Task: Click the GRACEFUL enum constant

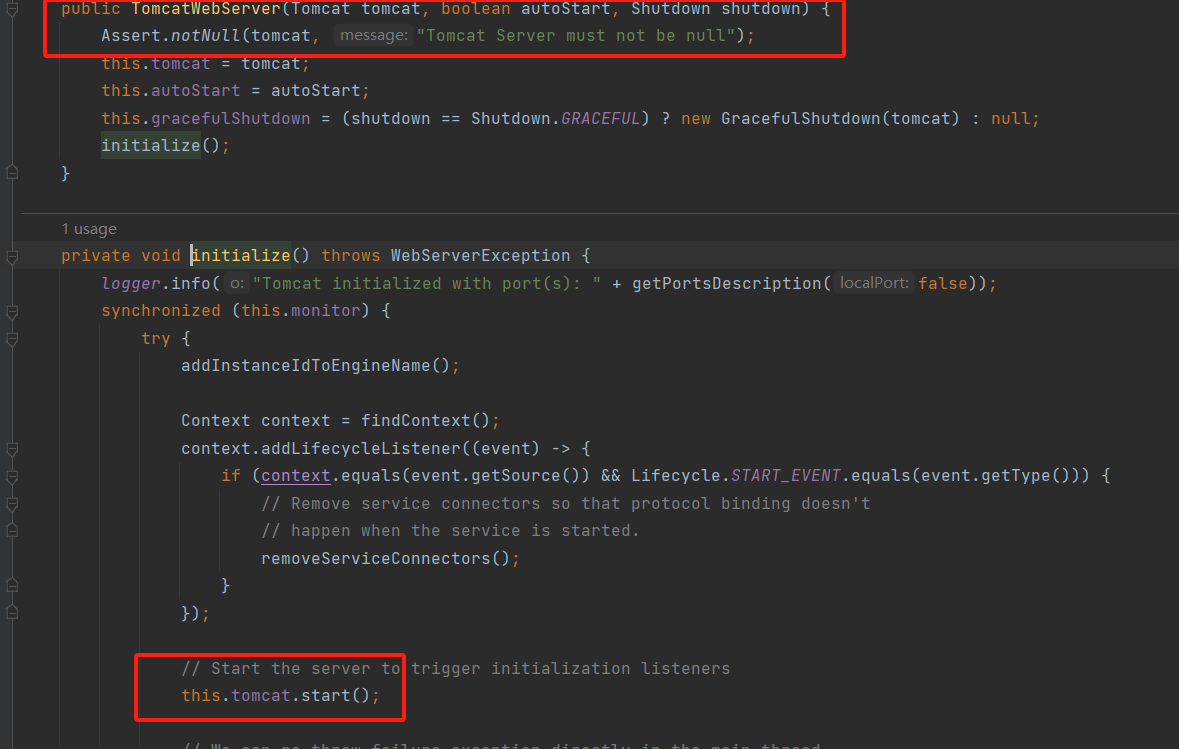Action: point(600,118)
